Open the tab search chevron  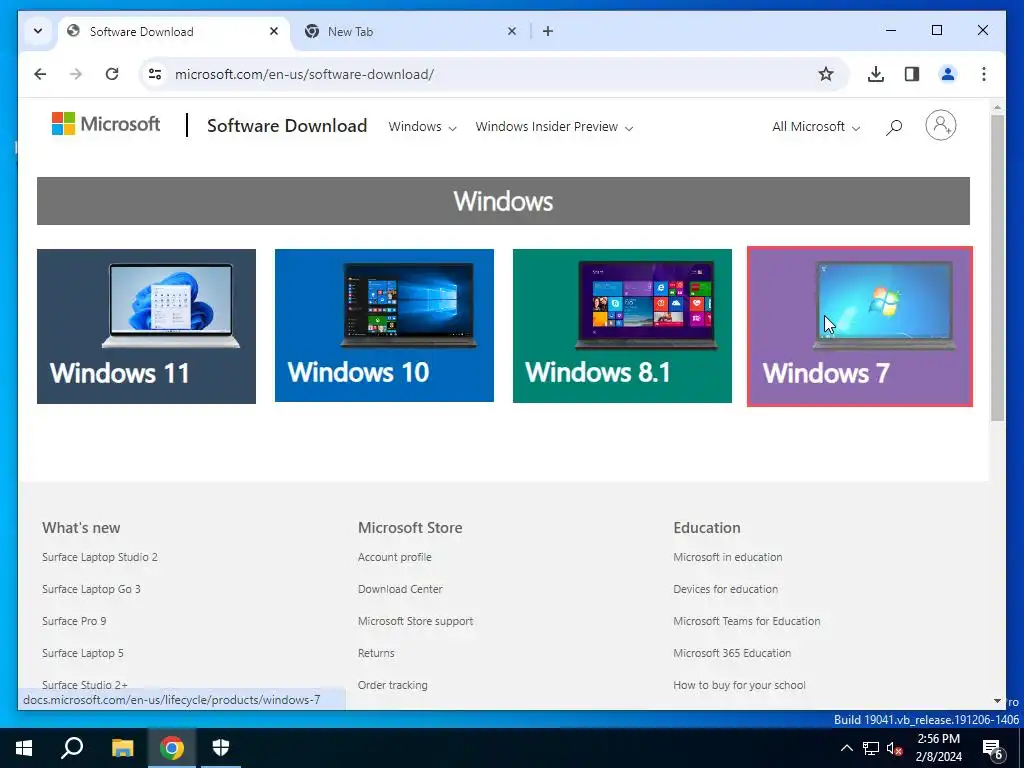point(38,31)
